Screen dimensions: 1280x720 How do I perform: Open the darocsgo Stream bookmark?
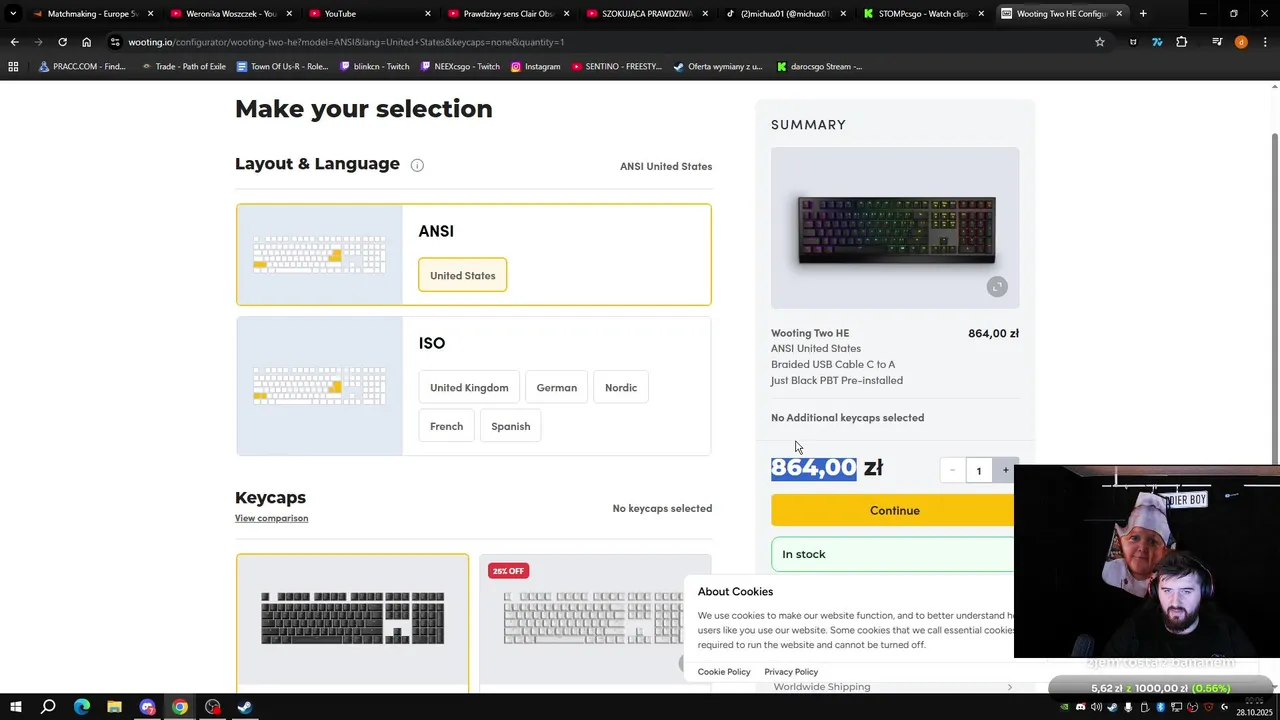(x=818, y=66)
